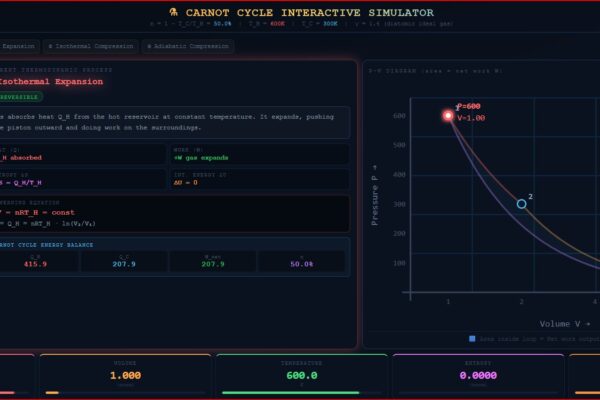This screenshot has height=400, width=600.
Task: Click the W_net 207.9 energy cell
Action: pyautogui.click(x=210, y=261)
